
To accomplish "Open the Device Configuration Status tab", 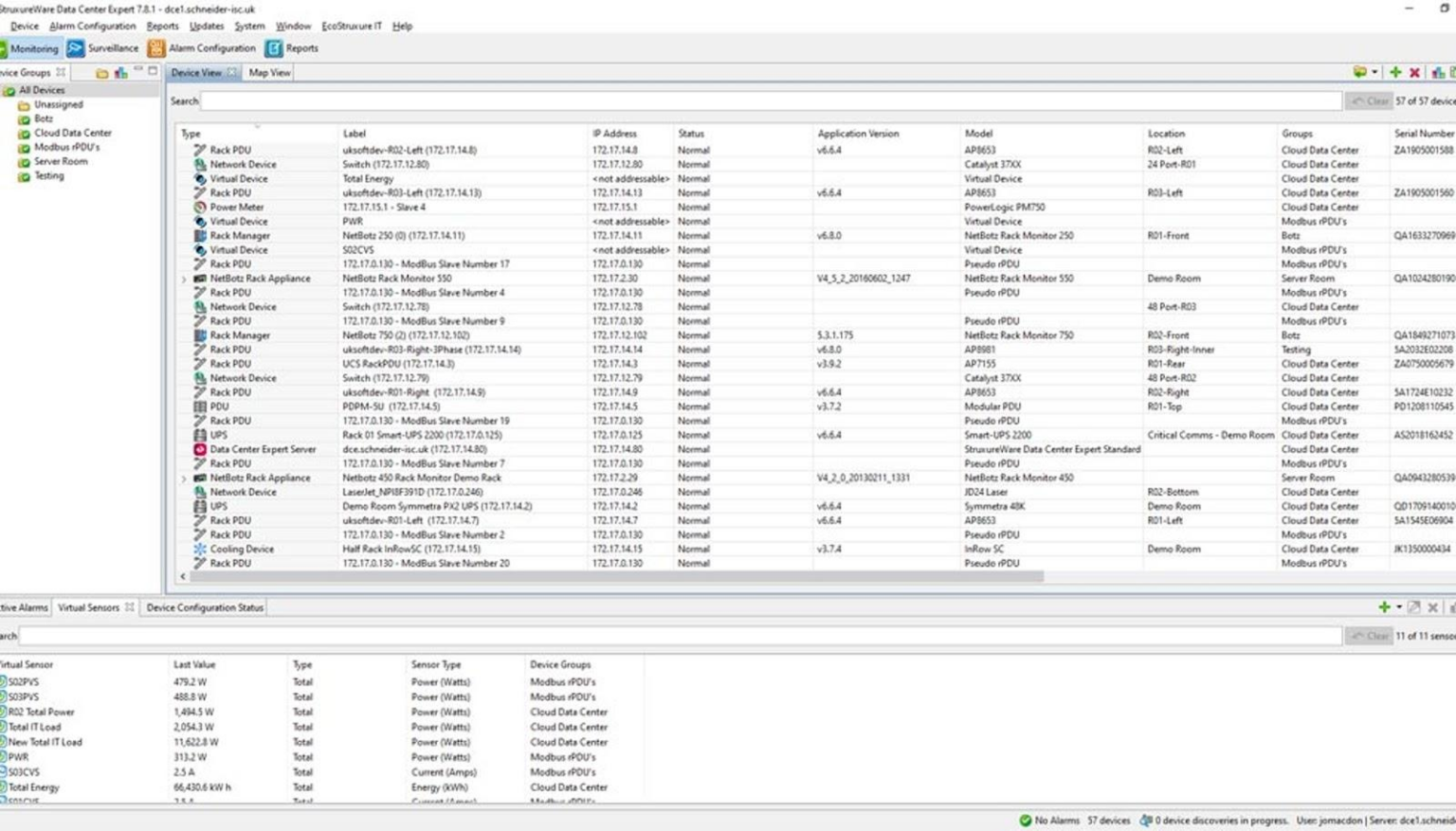I will pyautogui.click(x=205, y=607).
